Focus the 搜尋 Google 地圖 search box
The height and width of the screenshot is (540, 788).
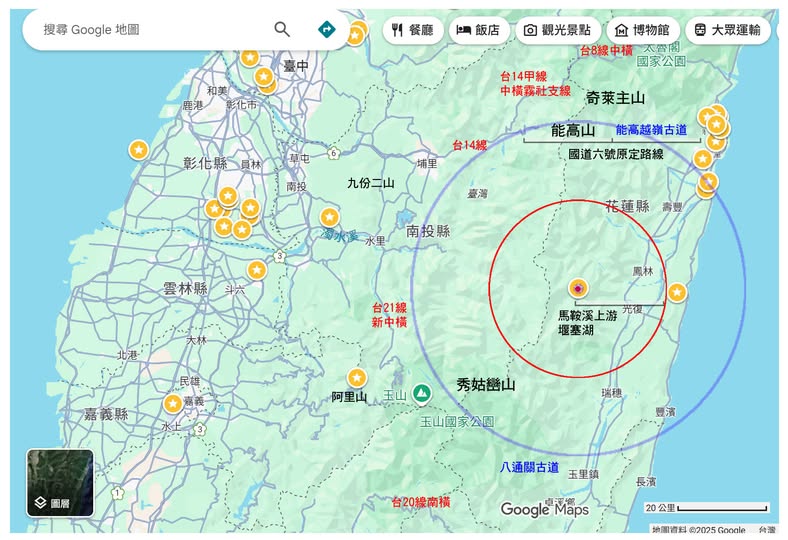pyautogui.click(x=150, y=30)
